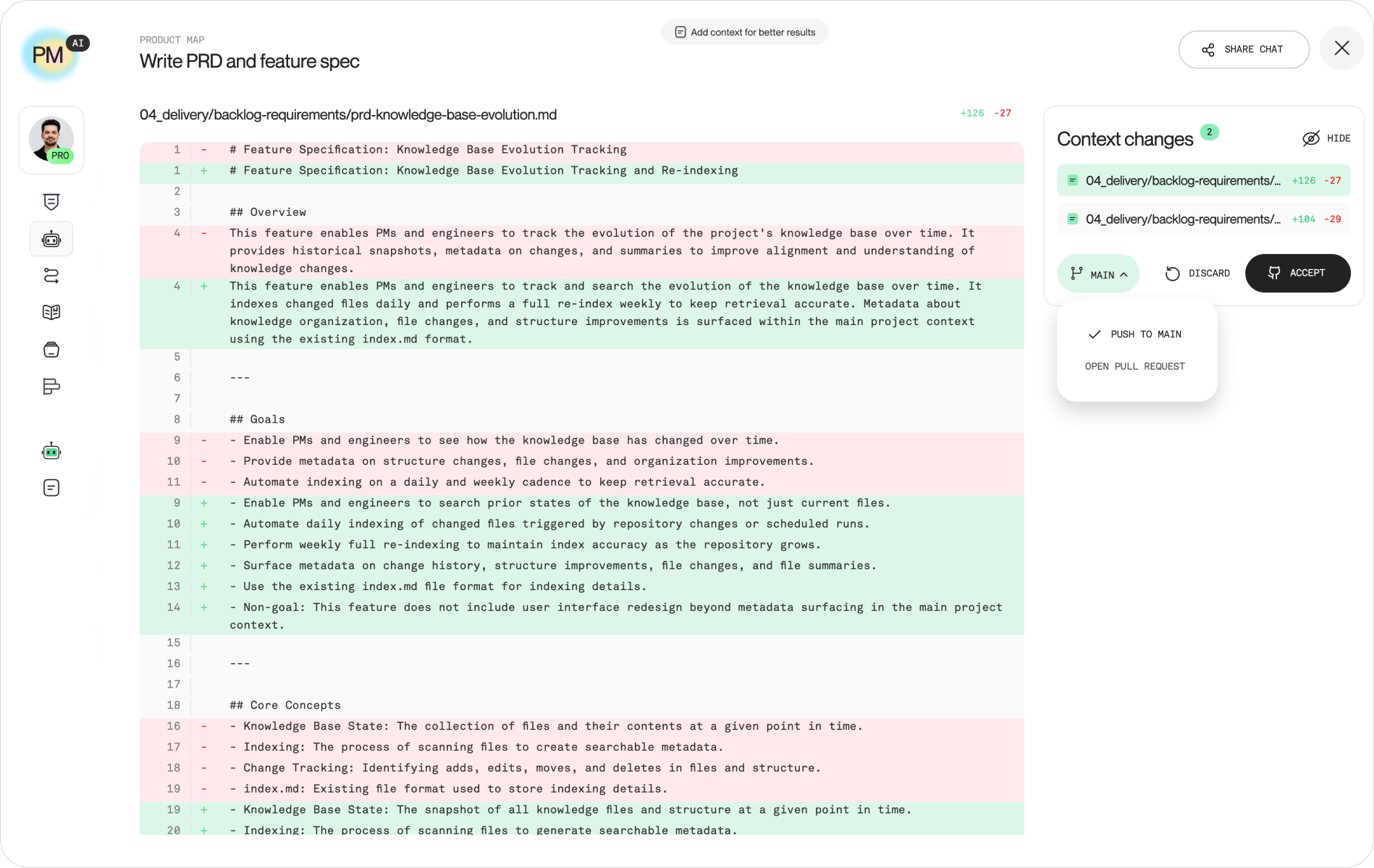Click the discard undo-arrow icon
Viewport: 1374px width, 868px height.
1173,274
